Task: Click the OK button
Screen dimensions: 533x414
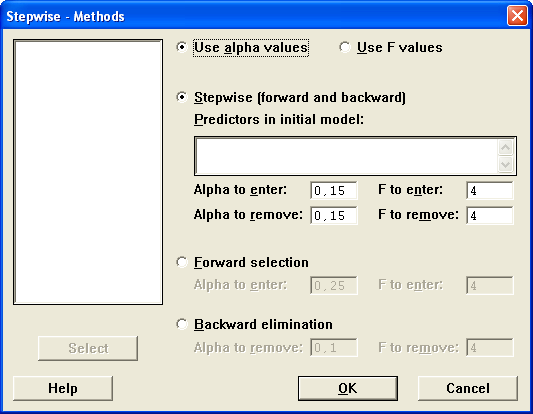Action: pyautogui.click(x=348, y=388)
